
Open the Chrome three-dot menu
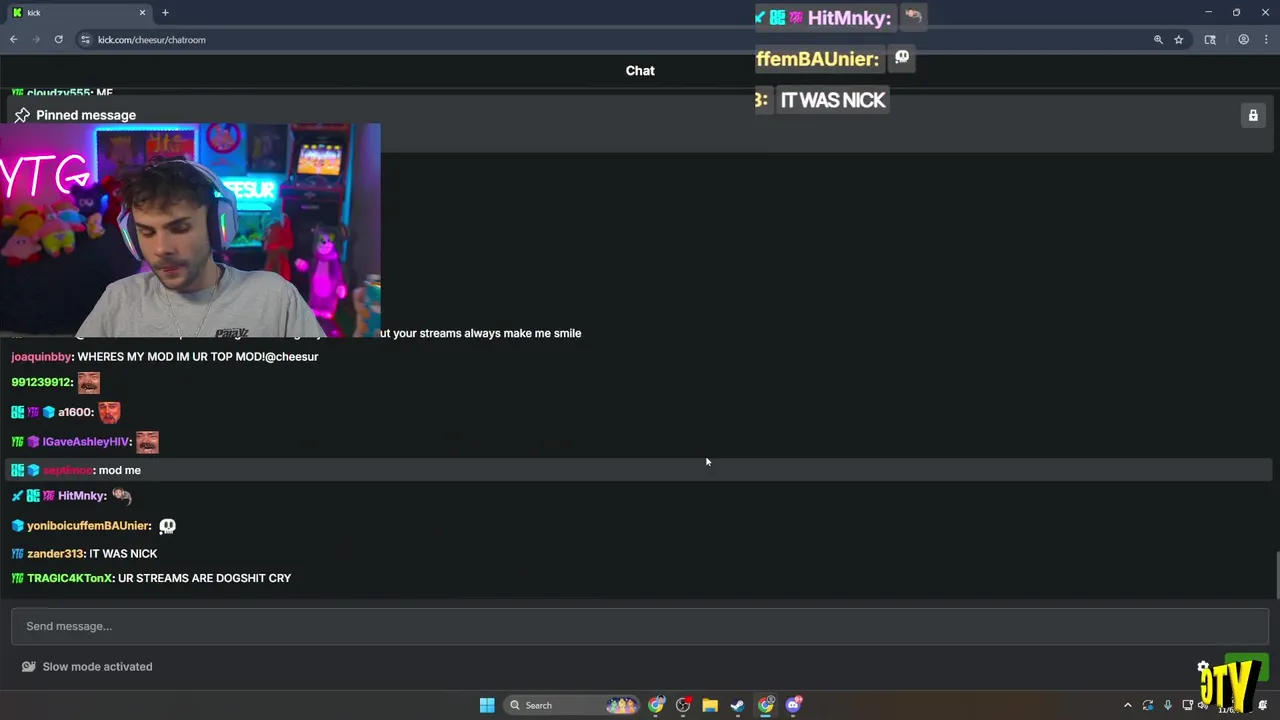coord(1266,39)
